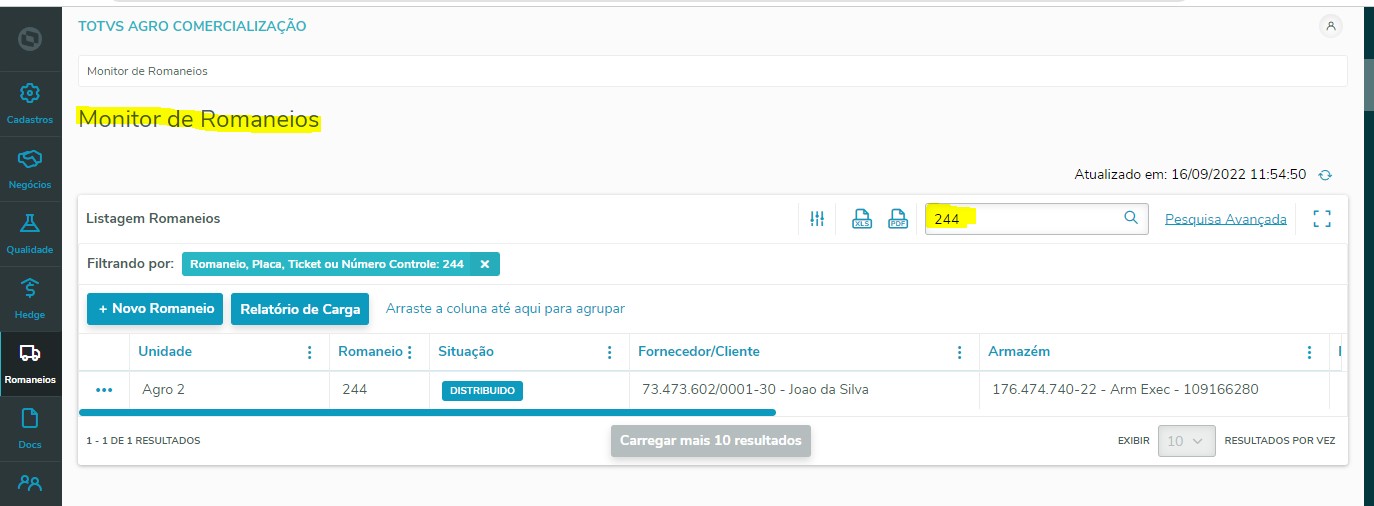
Task: Click Arm Exec - 109166280 cell
Action: pyautogui.click(x=1155, y=390)
